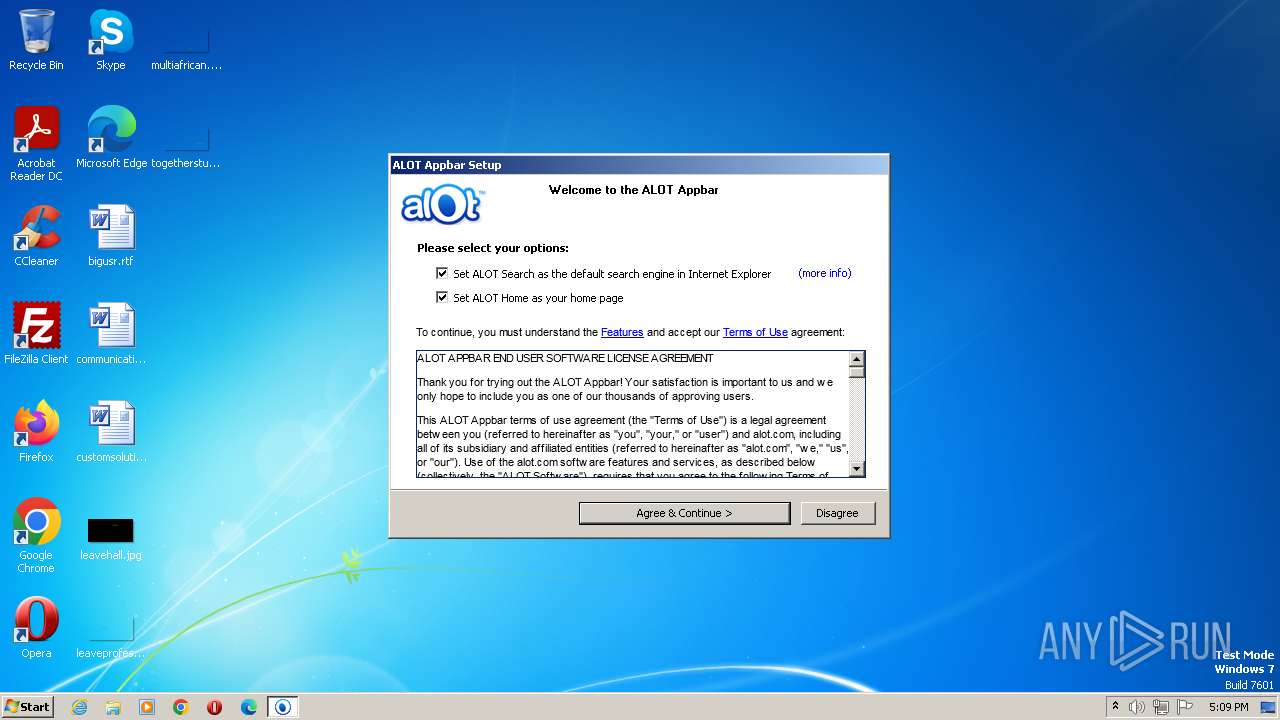
Task: Open the Features link
Action: coord(622,332)
